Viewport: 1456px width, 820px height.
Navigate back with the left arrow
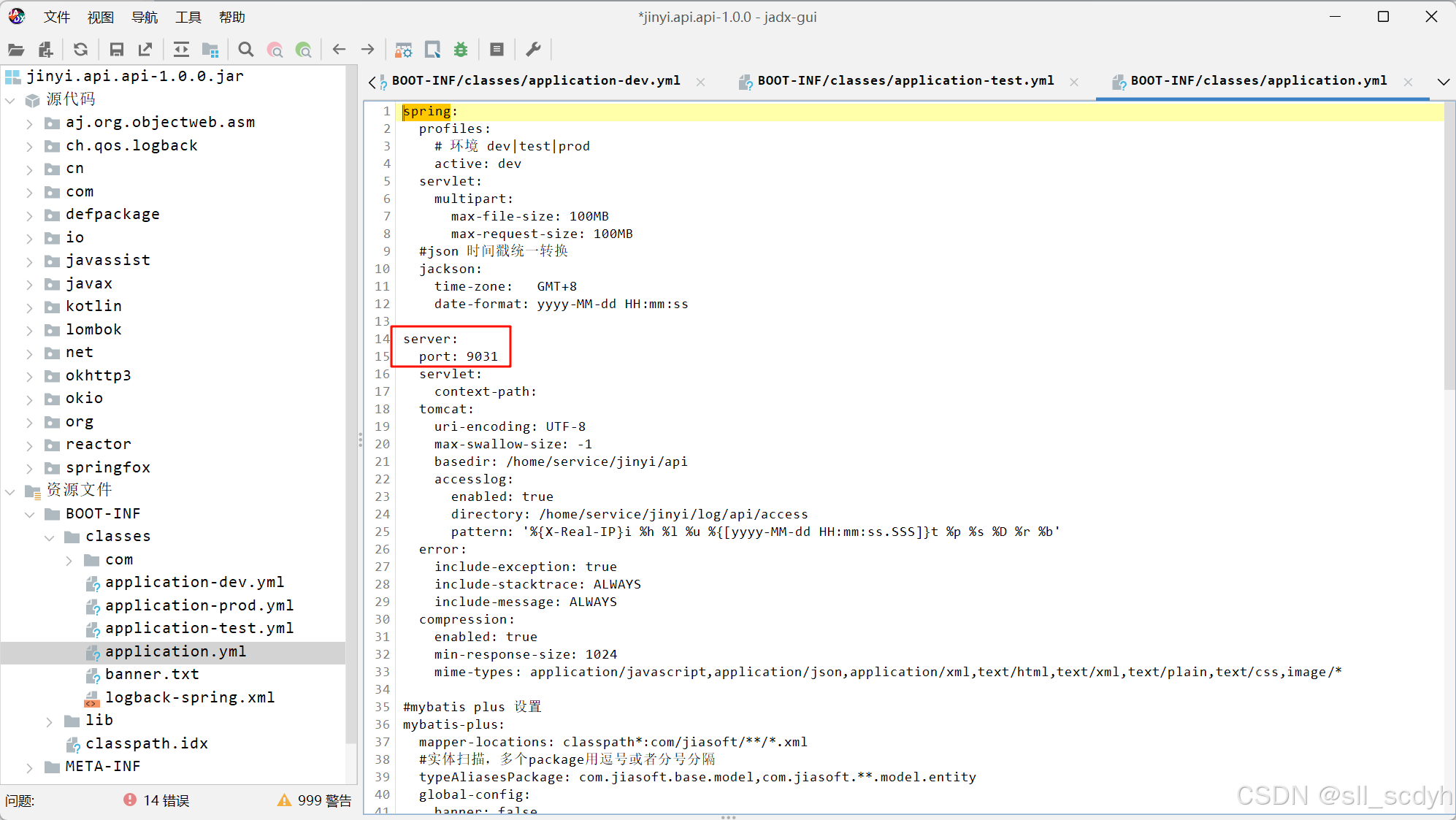coord(339,50)
